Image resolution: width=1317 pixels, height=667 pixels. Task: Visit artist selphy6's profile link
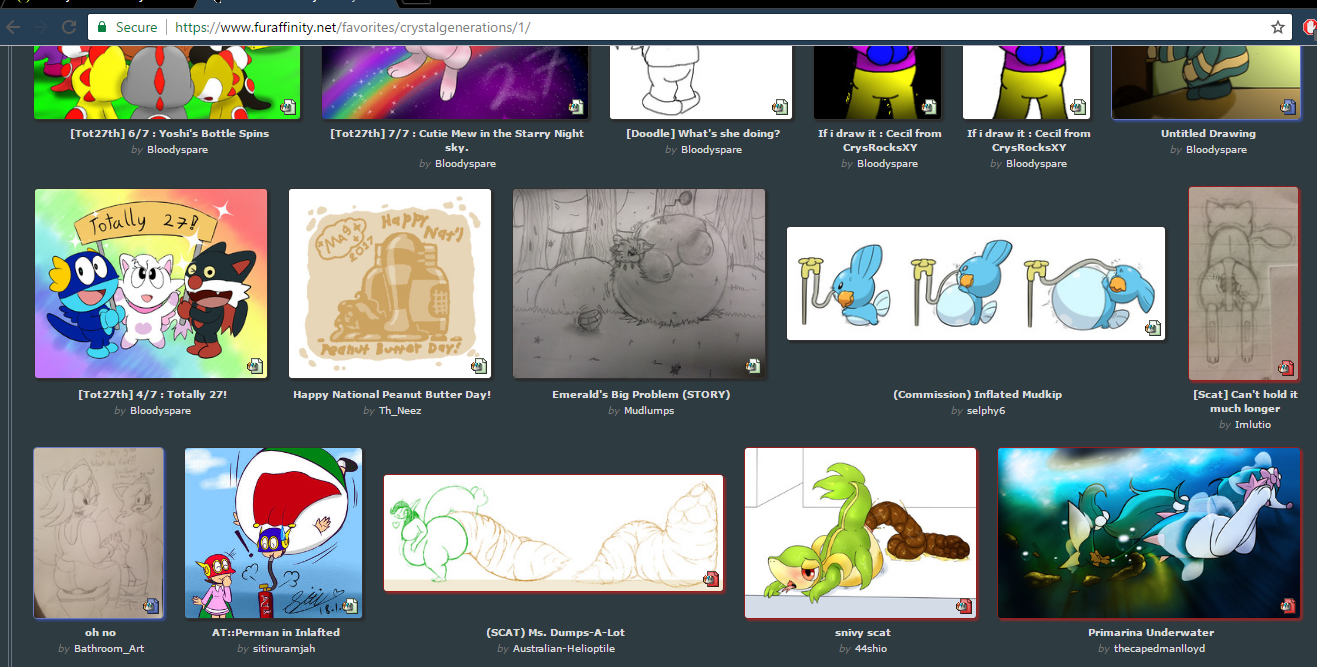[x=986, y=410]
